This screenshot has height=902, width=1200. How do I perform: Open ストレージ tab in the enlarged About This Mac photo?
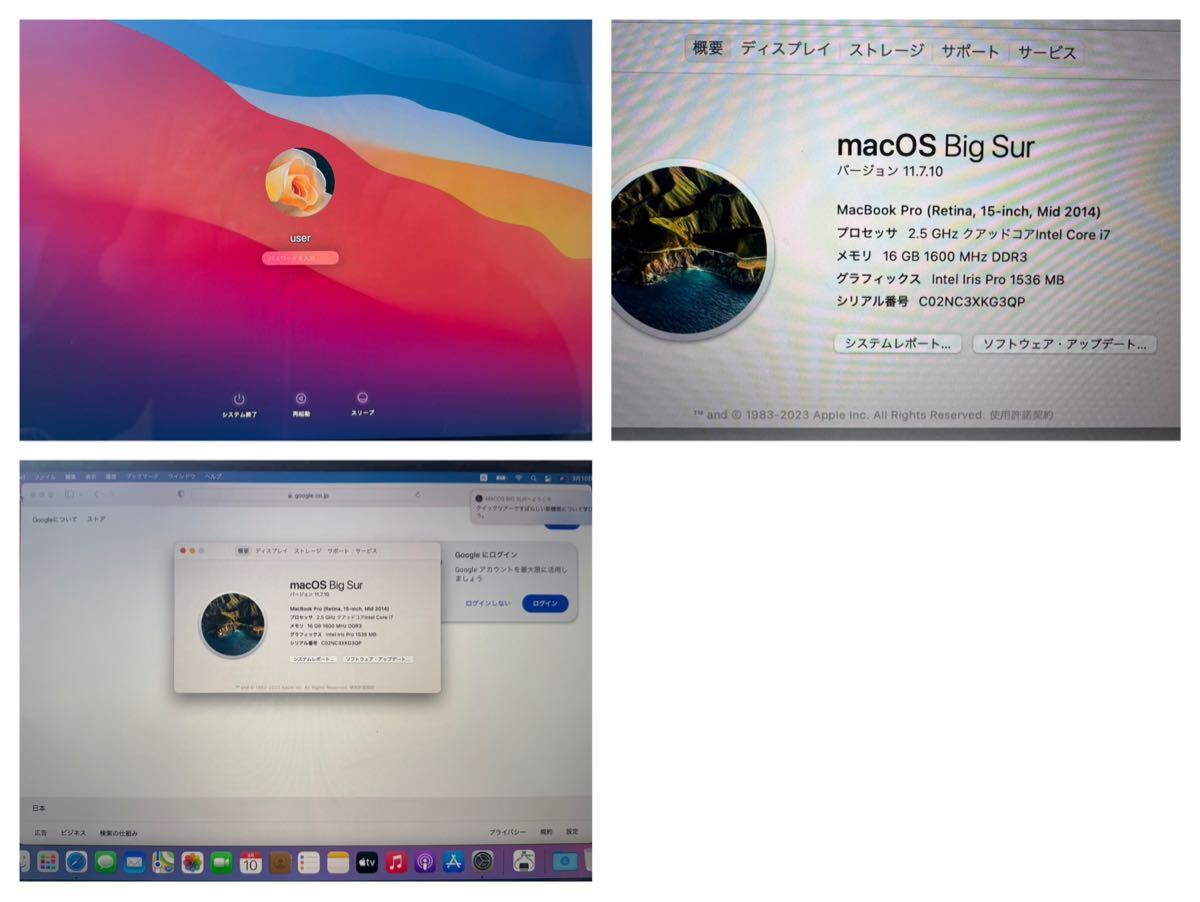tap(886, 50)
